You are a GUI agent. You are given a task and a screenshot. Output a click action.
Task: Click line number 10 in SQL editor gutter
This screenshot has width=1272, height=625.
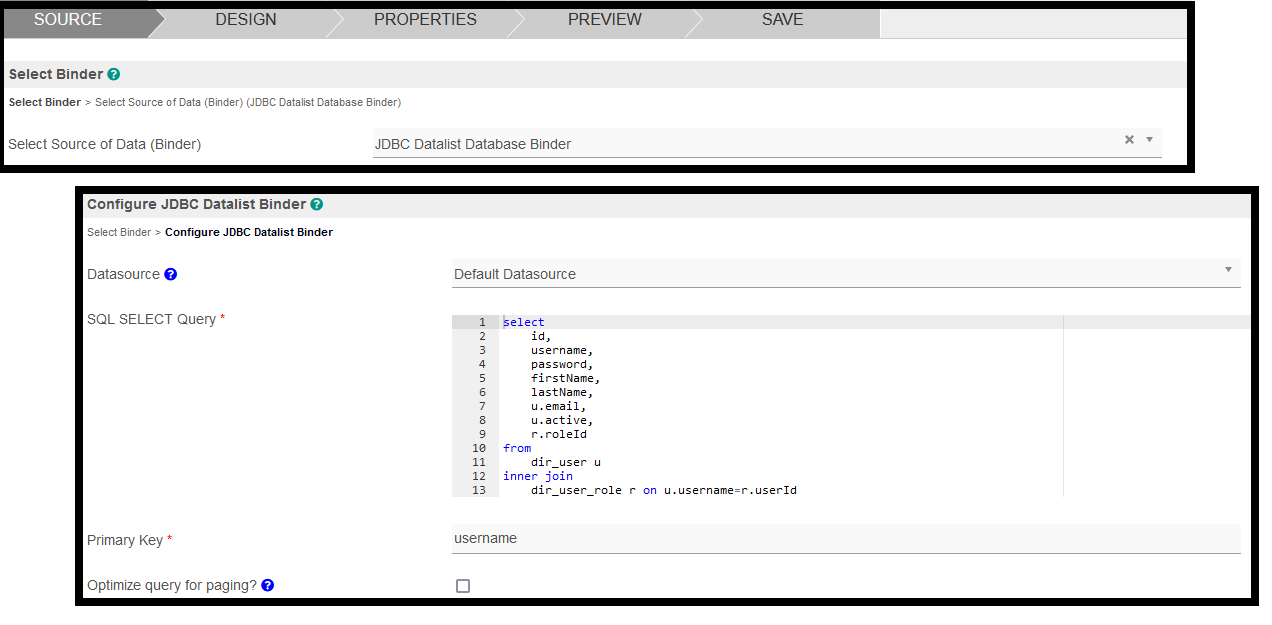479,448
